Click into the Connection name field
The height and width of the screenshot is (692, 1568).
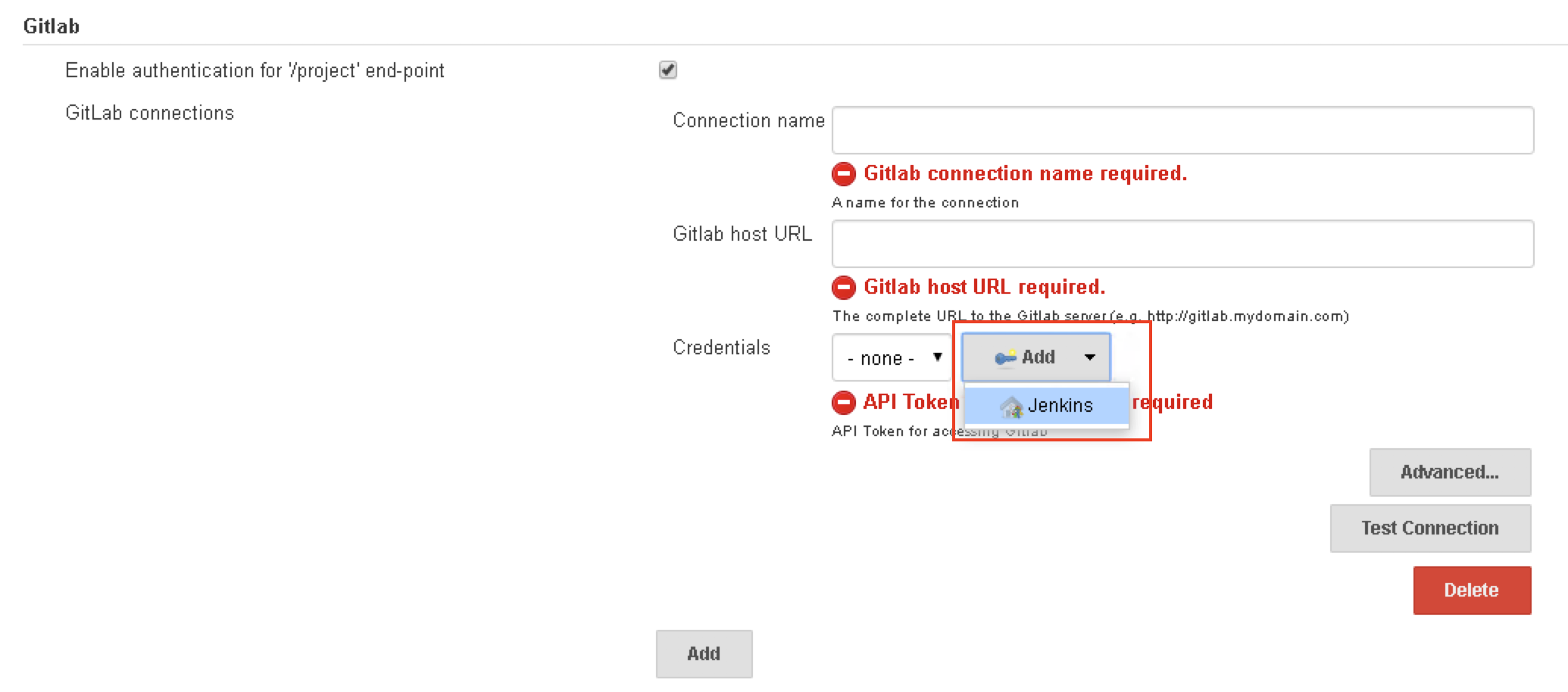tap(1182, 130)
